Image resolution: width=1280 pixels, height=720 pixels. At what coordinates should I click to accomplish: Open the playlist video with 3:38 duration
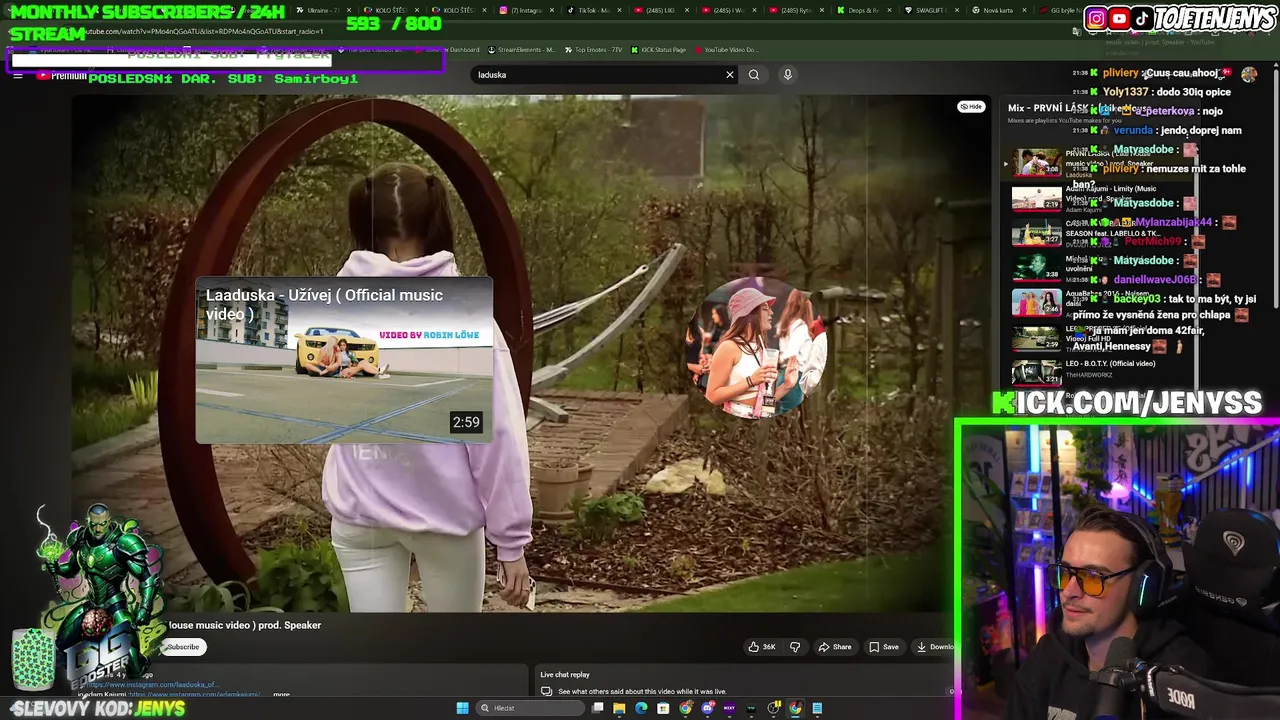point(1036,267)
